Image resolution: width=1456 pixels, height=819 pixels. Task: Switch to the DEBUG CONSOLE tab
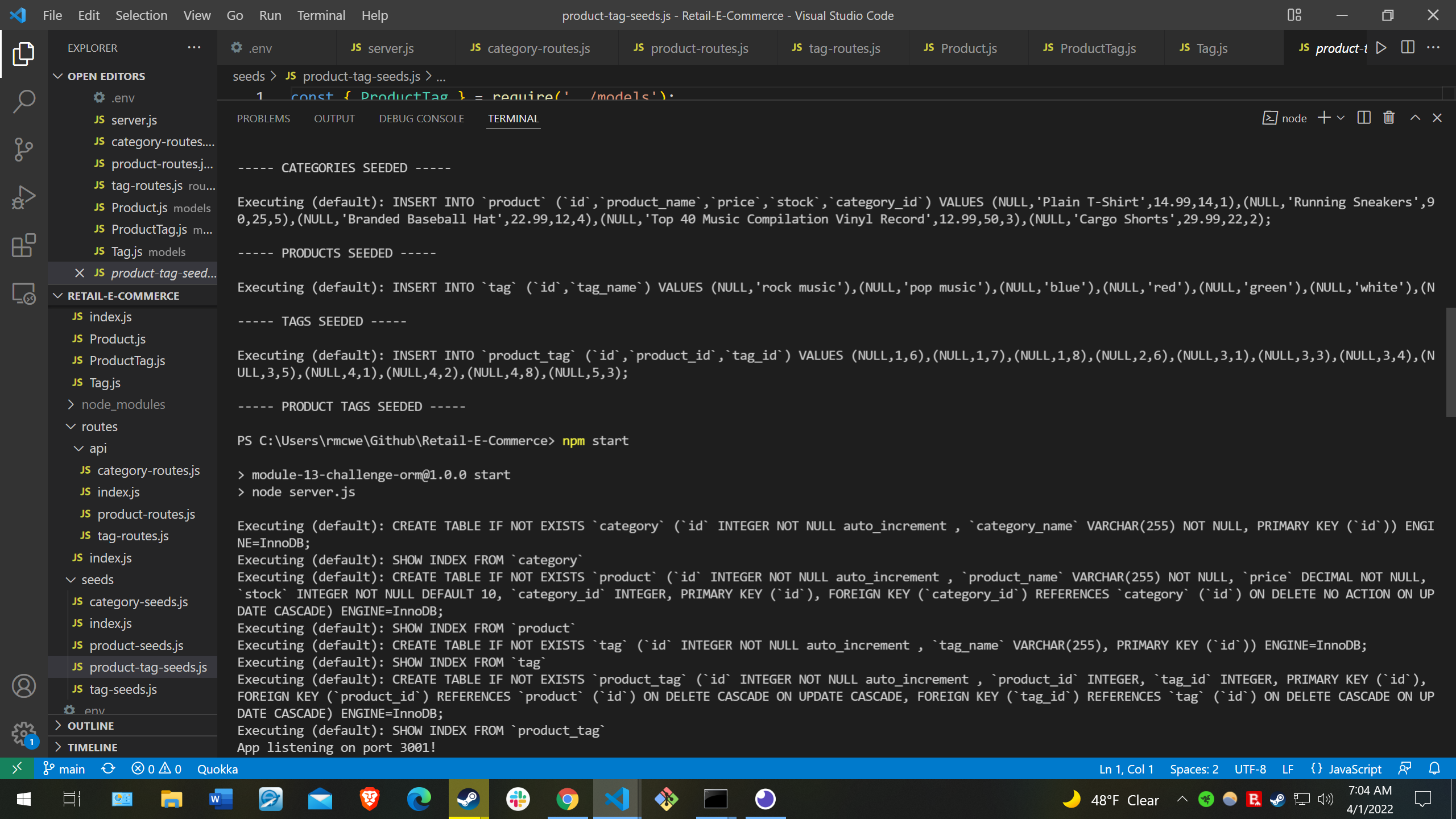click(421, 118)
